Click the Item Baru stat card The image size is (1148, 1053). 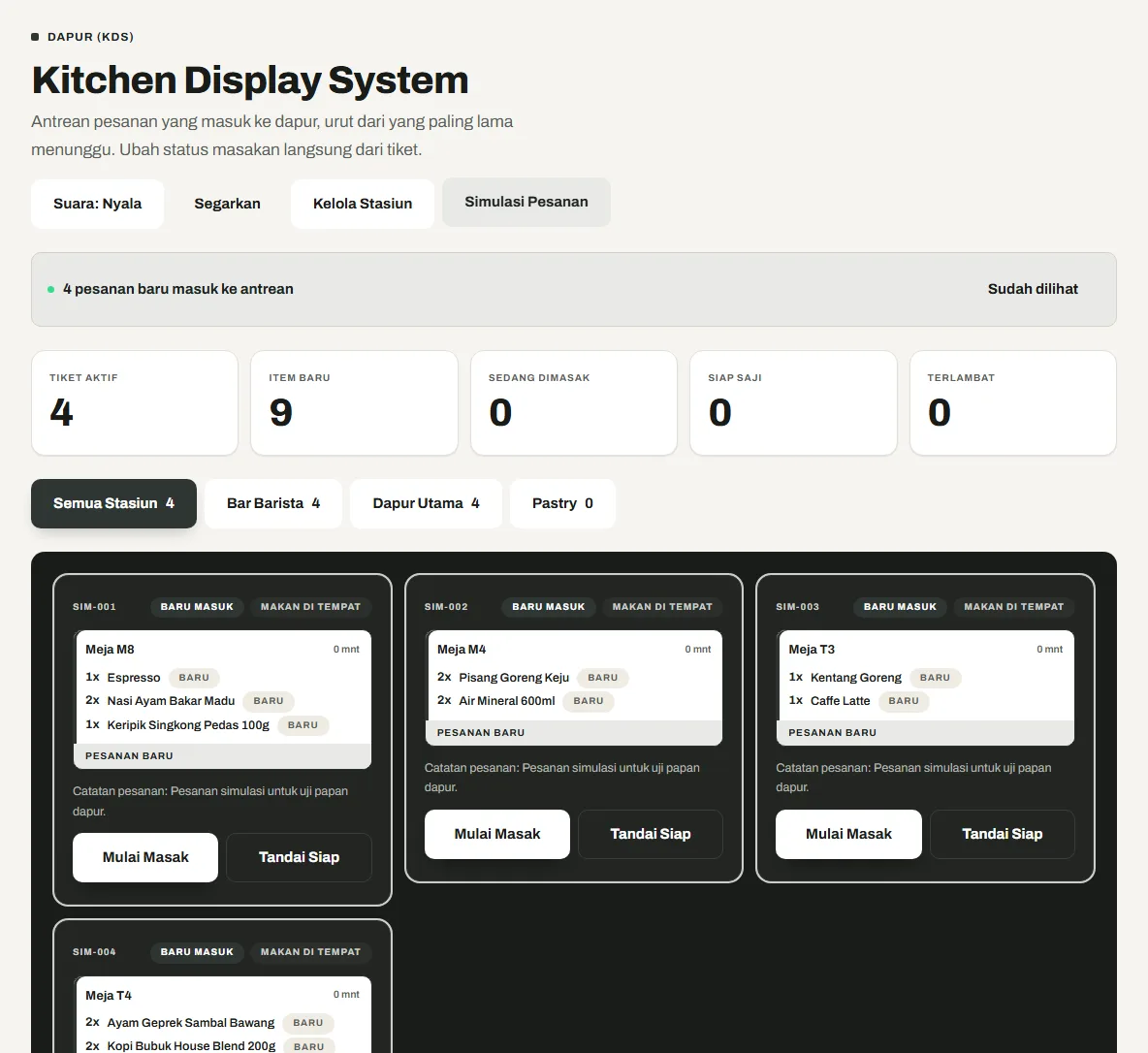[x=354, y=402]
